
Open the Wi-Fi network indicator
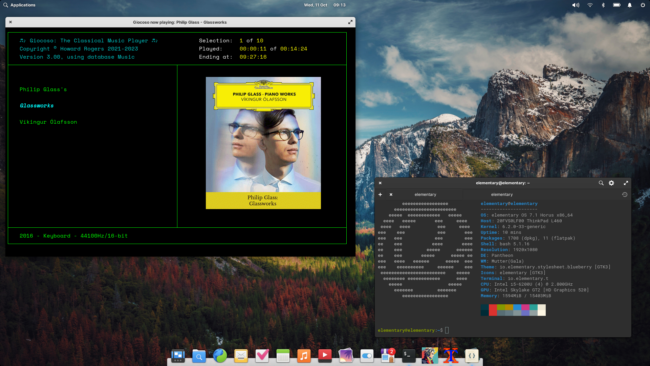[590, 5]
